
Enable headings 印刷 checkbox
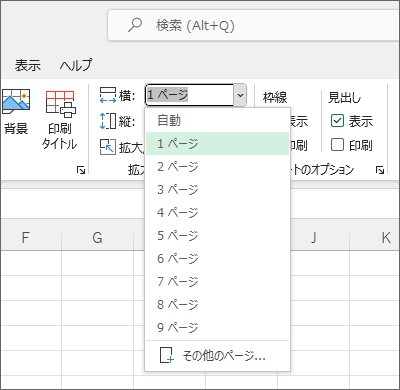(x=337, y=145)
